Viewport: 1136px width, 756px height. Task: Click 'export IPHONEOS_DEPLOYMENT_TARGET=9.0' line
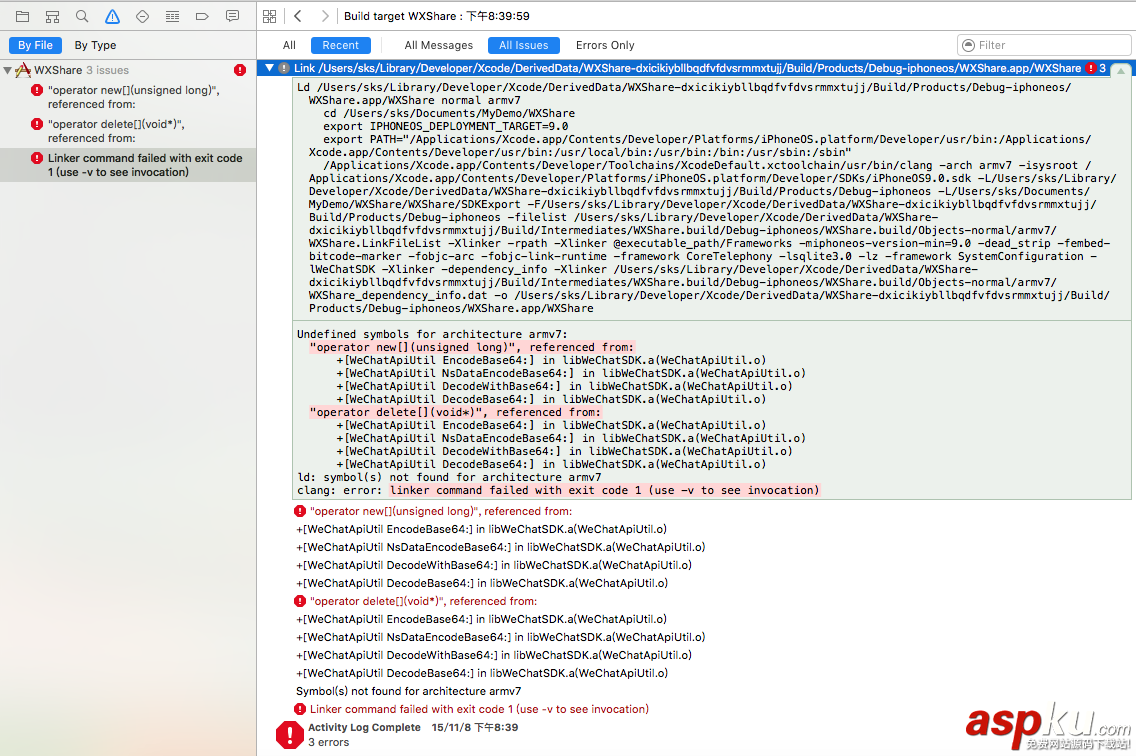pos(446,126)
